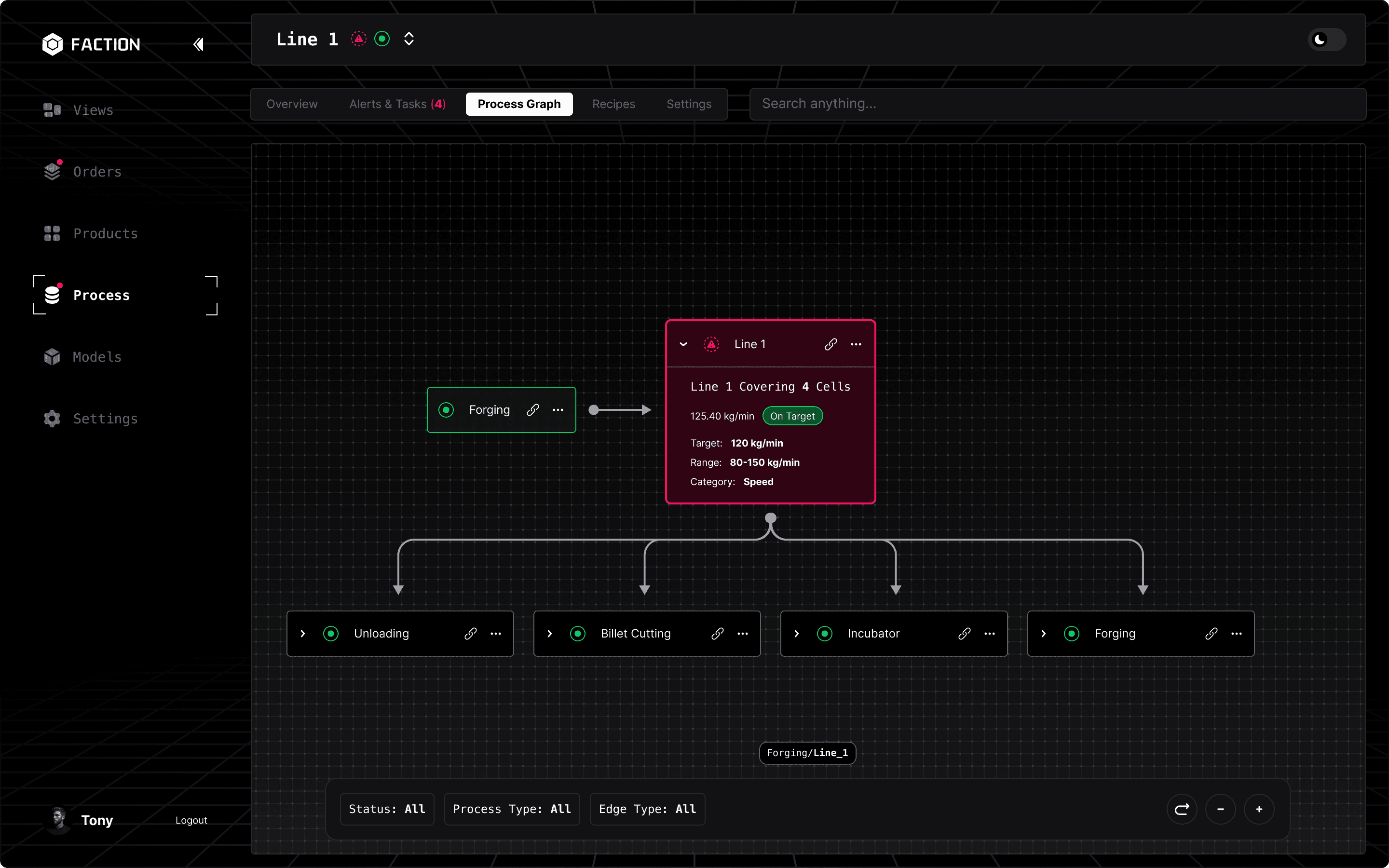1389x868 pixels.
Task: Collapse the Line 1 node via its chevron
Action: click(x=683, y=344)
